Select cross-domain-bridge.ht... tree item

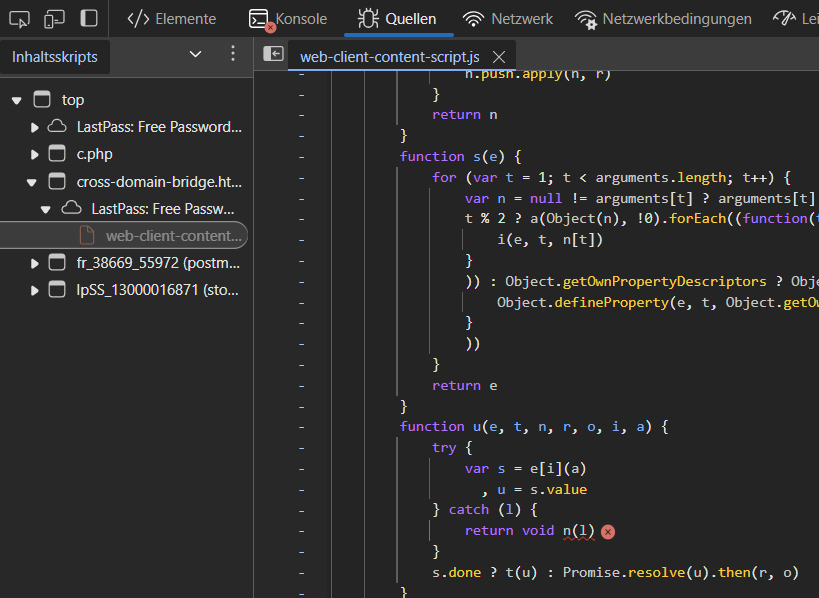(x=159, y=182)
